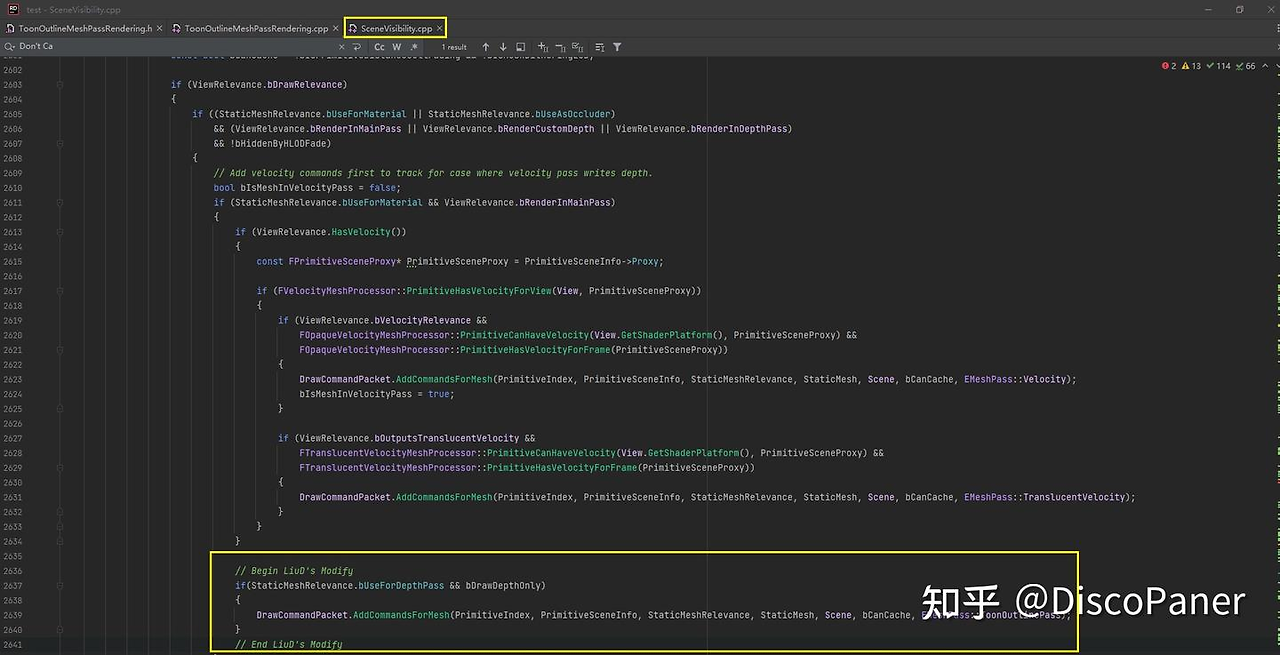The width and height of the screenshot is (1280, 655).
Task: Collapse code block at line 2603
Action: (60, 85)
